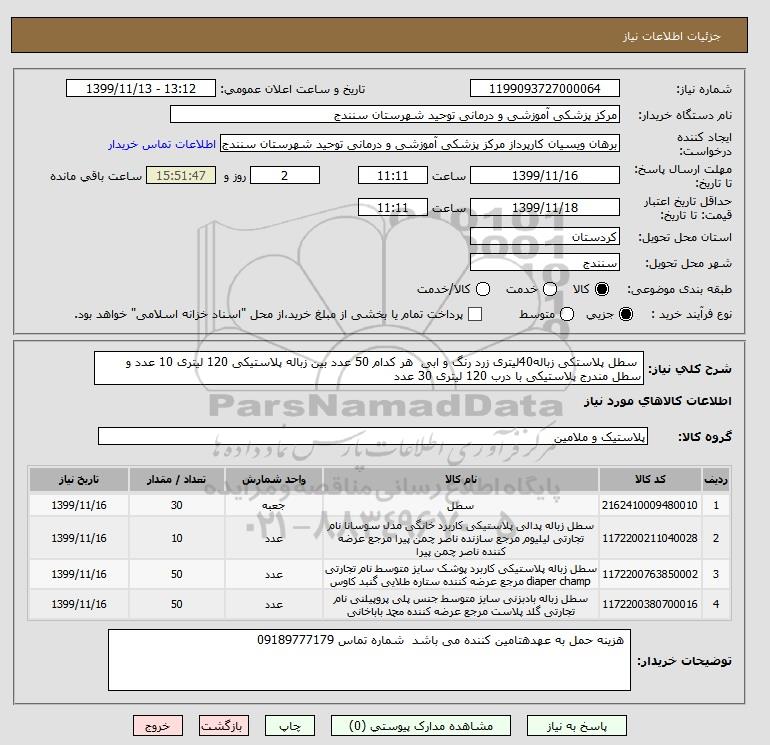
Task: Click the گروه کالا field پلاستیک و ملامین
Action: (373, 436)
